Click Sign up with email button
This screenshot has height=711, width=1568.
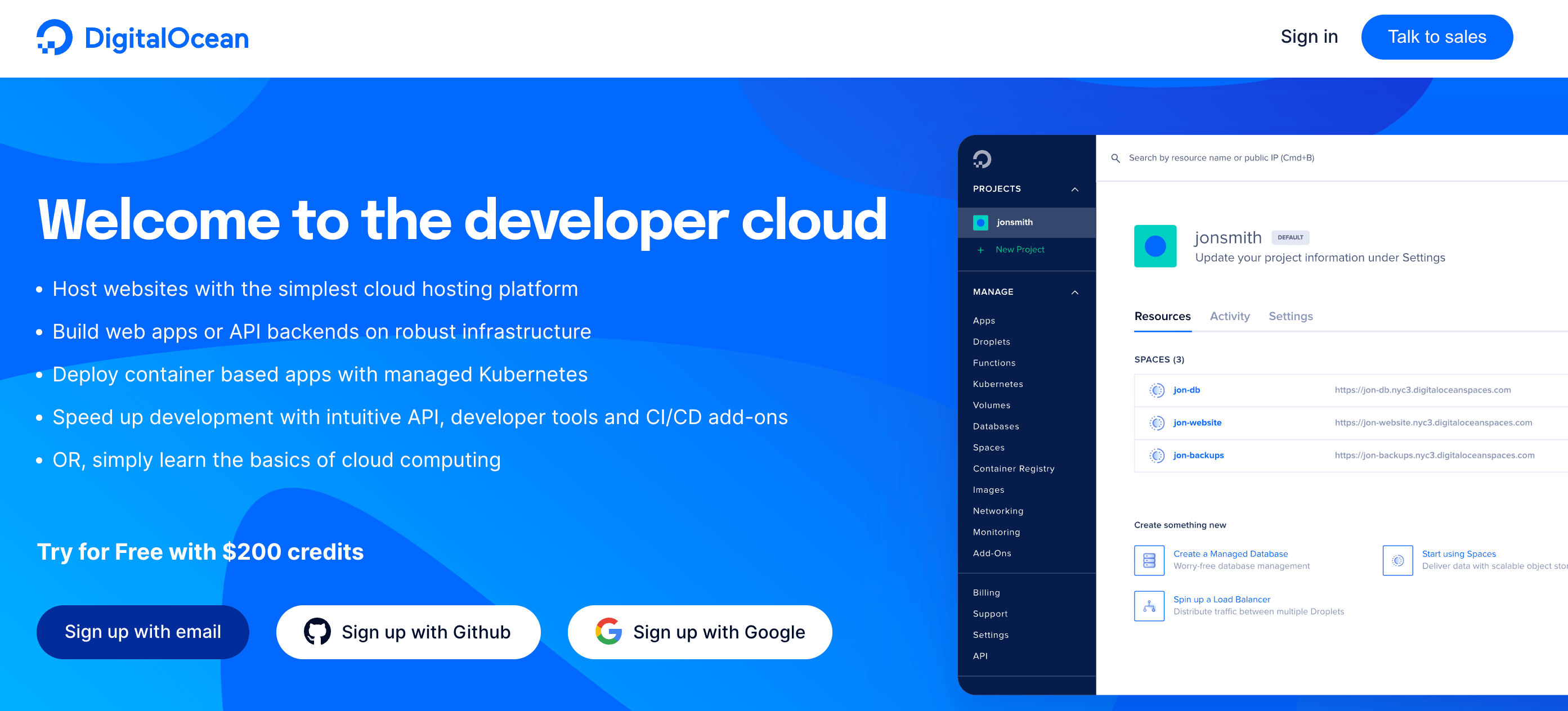142,631
